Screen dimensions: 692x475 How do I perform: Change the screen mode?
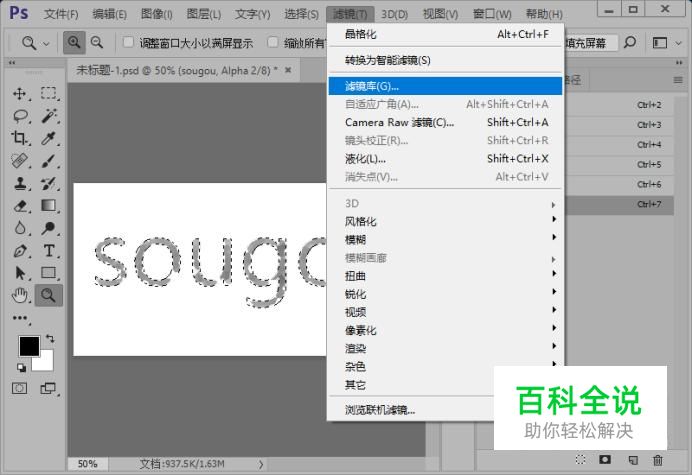(48, 388)
